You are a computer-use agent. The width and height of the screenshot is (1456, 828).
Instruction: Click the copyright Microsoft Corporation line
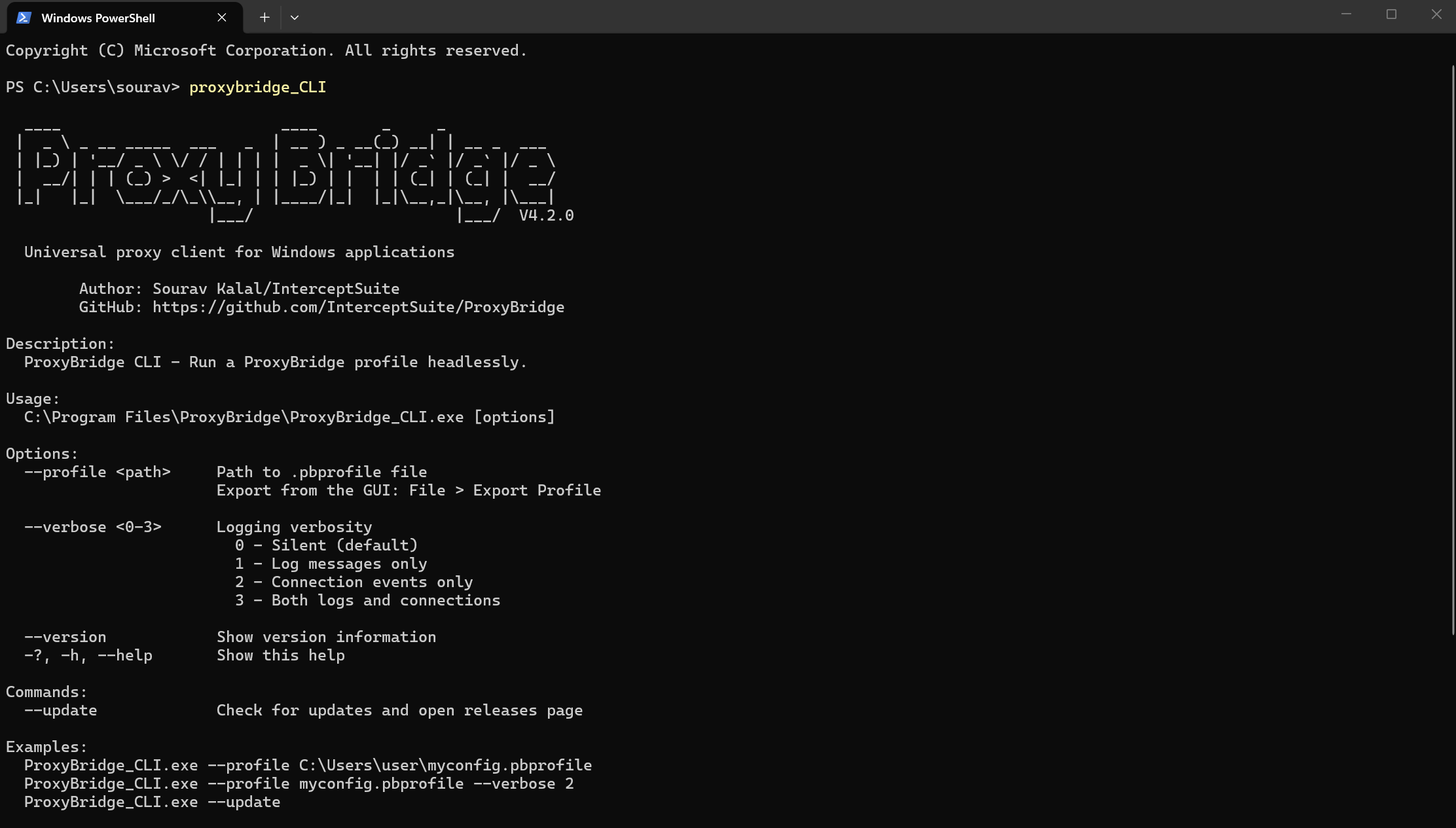tap(266, 50)
